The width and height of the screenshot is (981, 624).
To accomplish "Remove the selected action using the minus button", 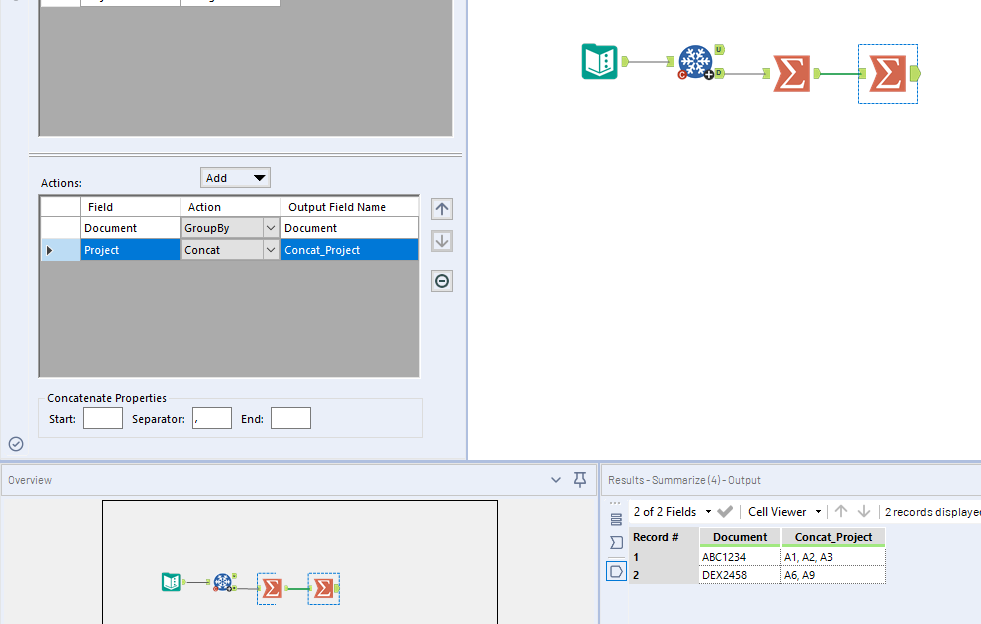I will click(x=441, y=281).
